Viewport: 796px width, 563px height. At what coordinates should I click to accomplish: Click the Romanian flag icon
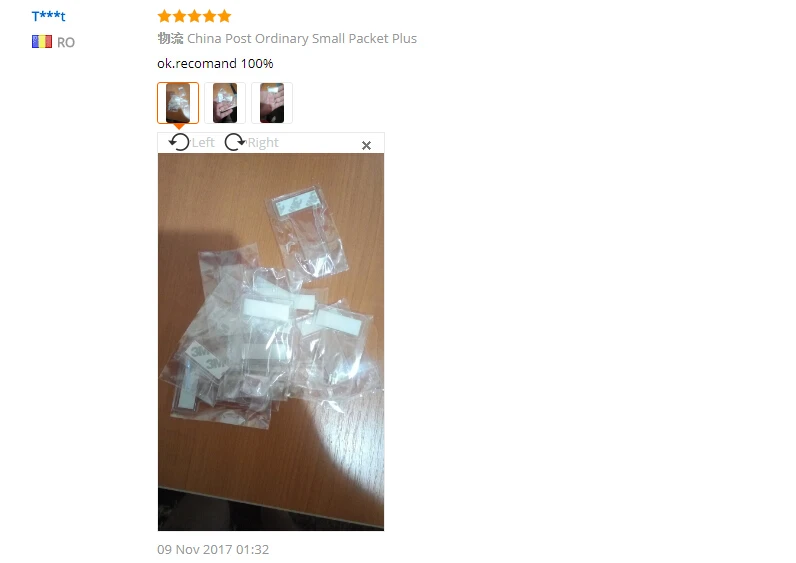click(42, 42)
